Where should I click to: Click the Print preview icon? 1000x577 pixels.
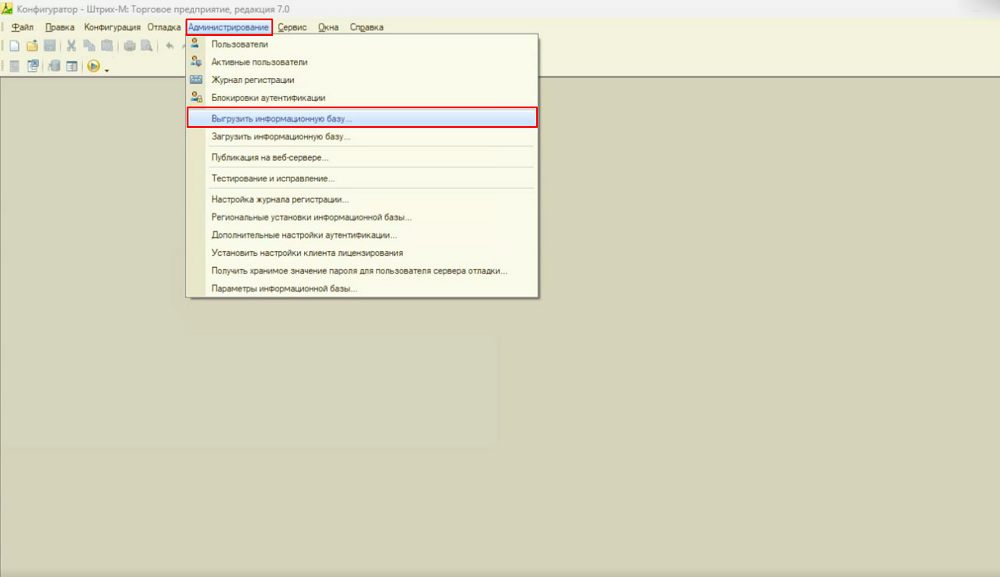pos(147,46)
